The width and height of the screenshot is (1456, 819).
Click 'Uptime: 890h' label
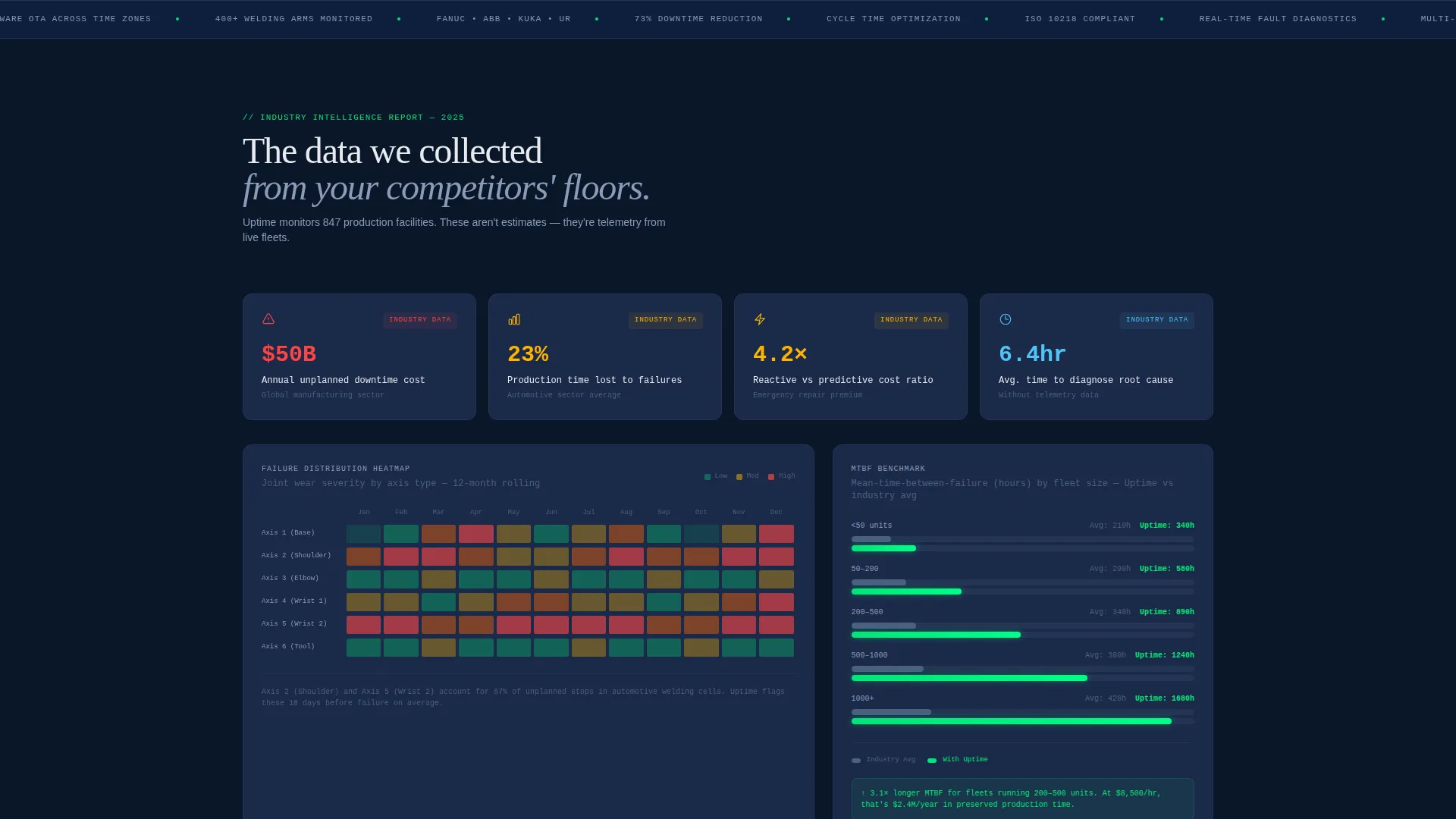(1167, 612)
